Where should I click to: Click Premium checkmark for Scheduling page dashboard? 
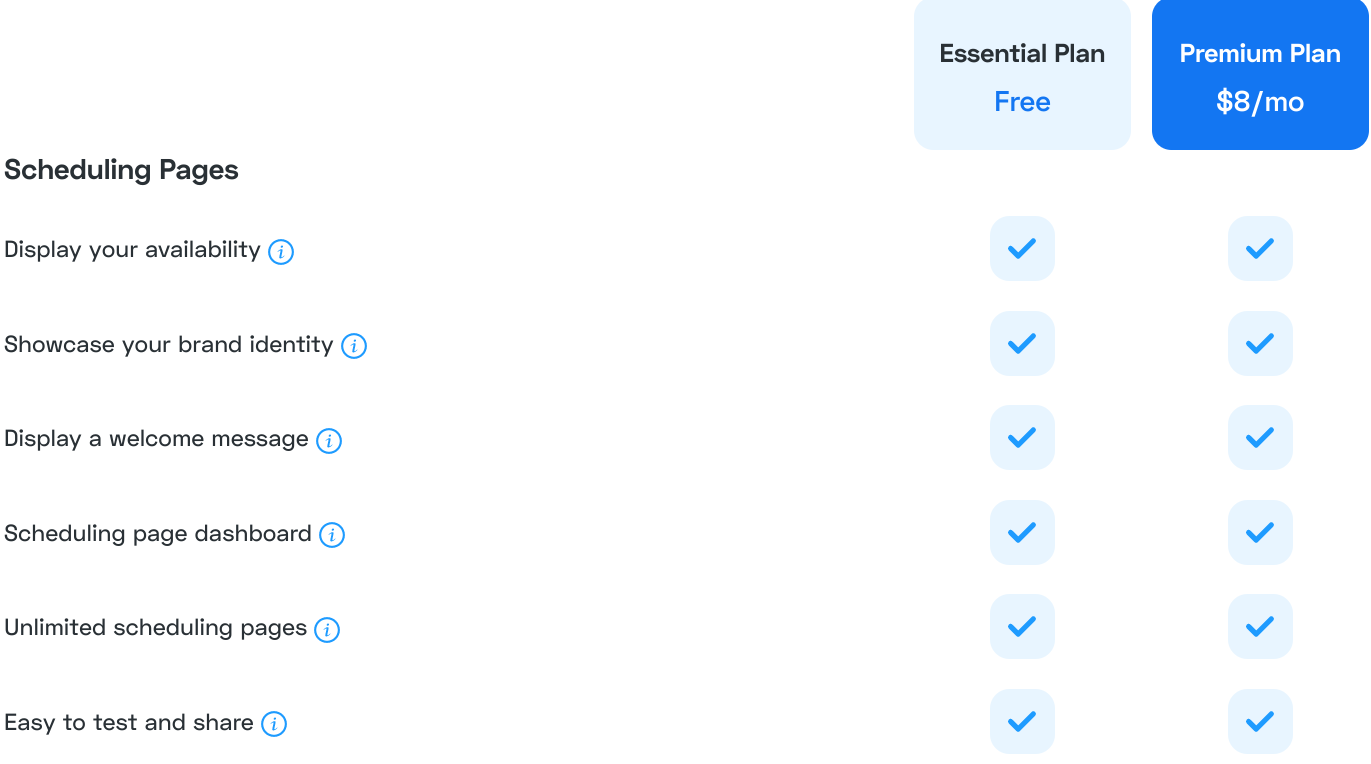click(1260, 532)
